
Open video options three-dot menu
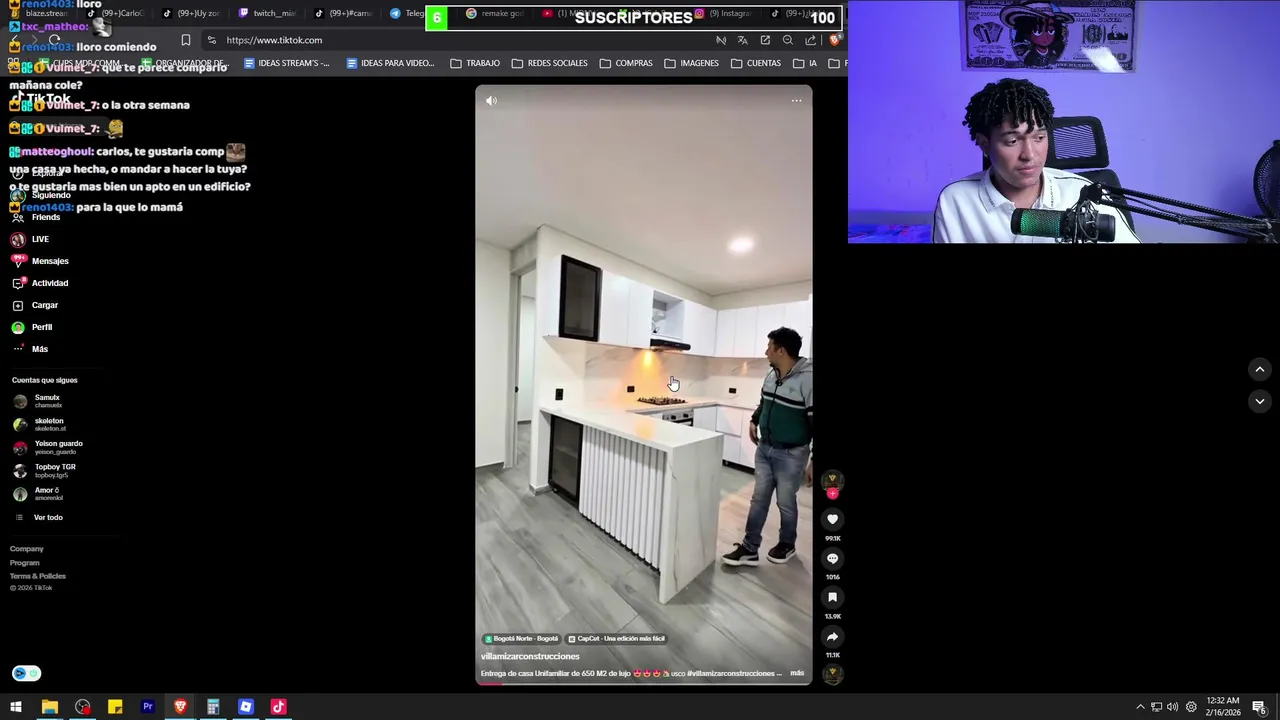coord(796,100)
